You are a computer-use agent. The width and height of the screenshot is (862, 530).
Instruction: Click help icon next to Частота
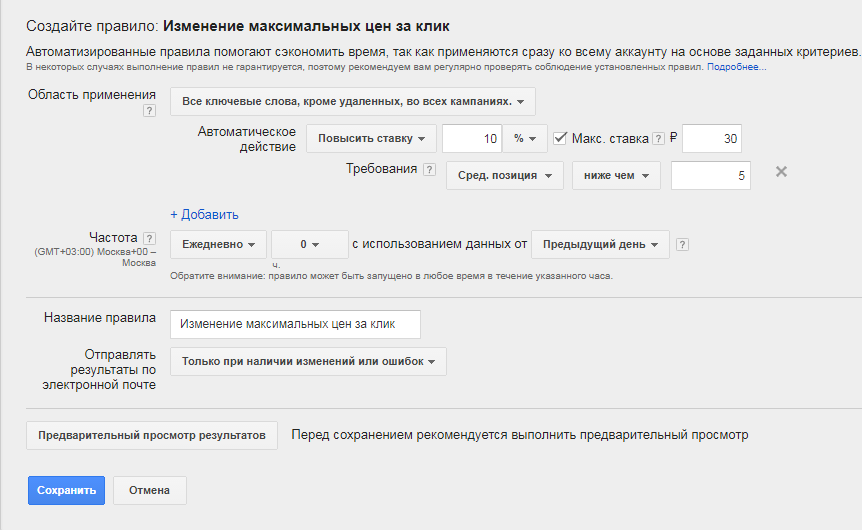click(149, 238)
